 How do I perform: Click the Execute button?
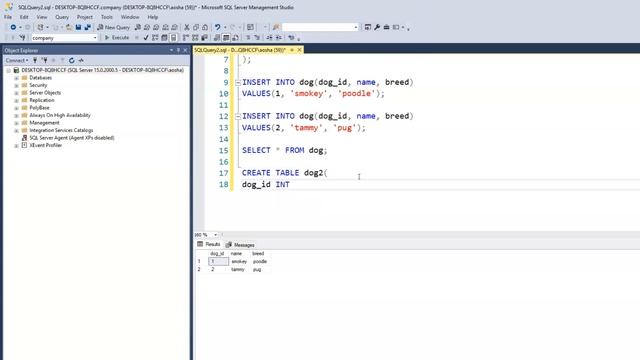tap(117, 38)
